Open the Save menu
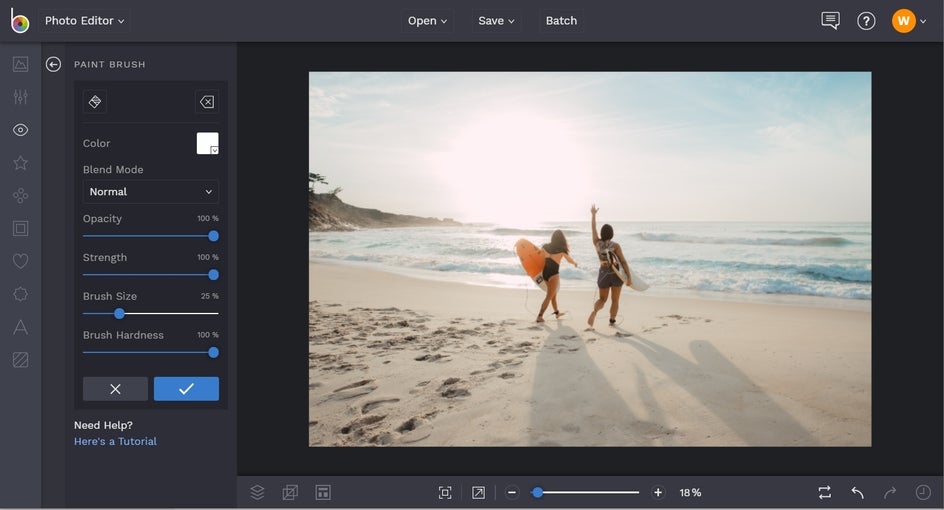 [496, 21]
